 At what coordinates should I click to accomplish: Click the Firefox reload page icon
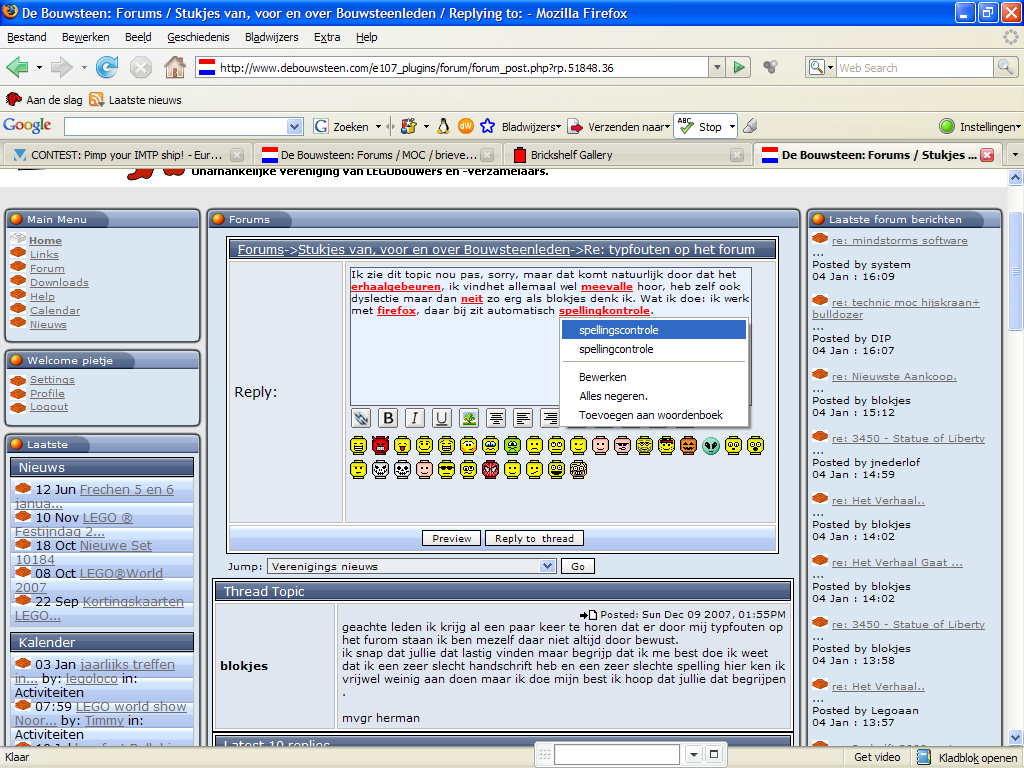coord(107,67)
